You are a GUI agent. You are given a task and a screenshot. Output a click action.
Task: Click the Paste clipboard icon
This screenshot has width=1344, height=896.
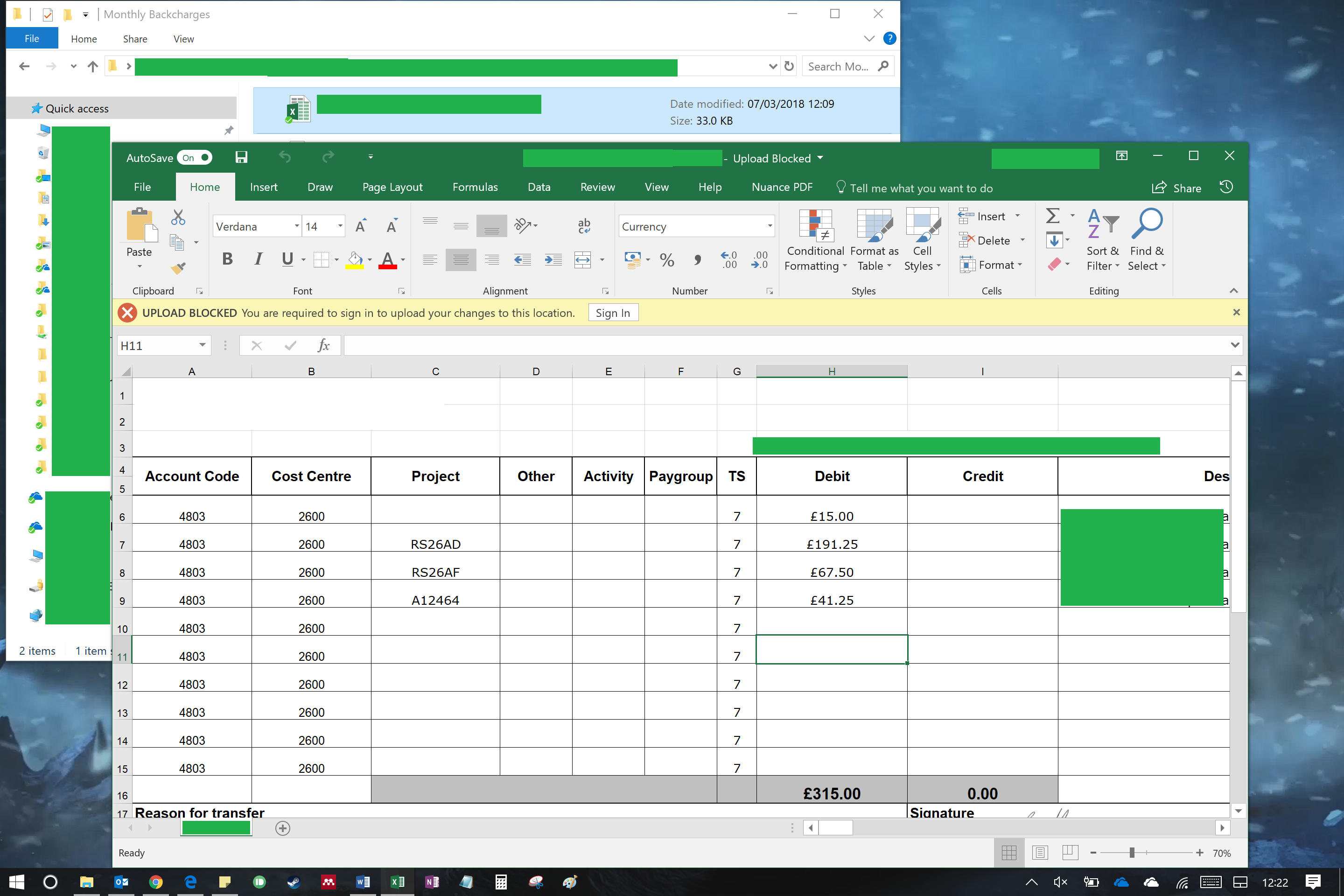coord(141,225)
